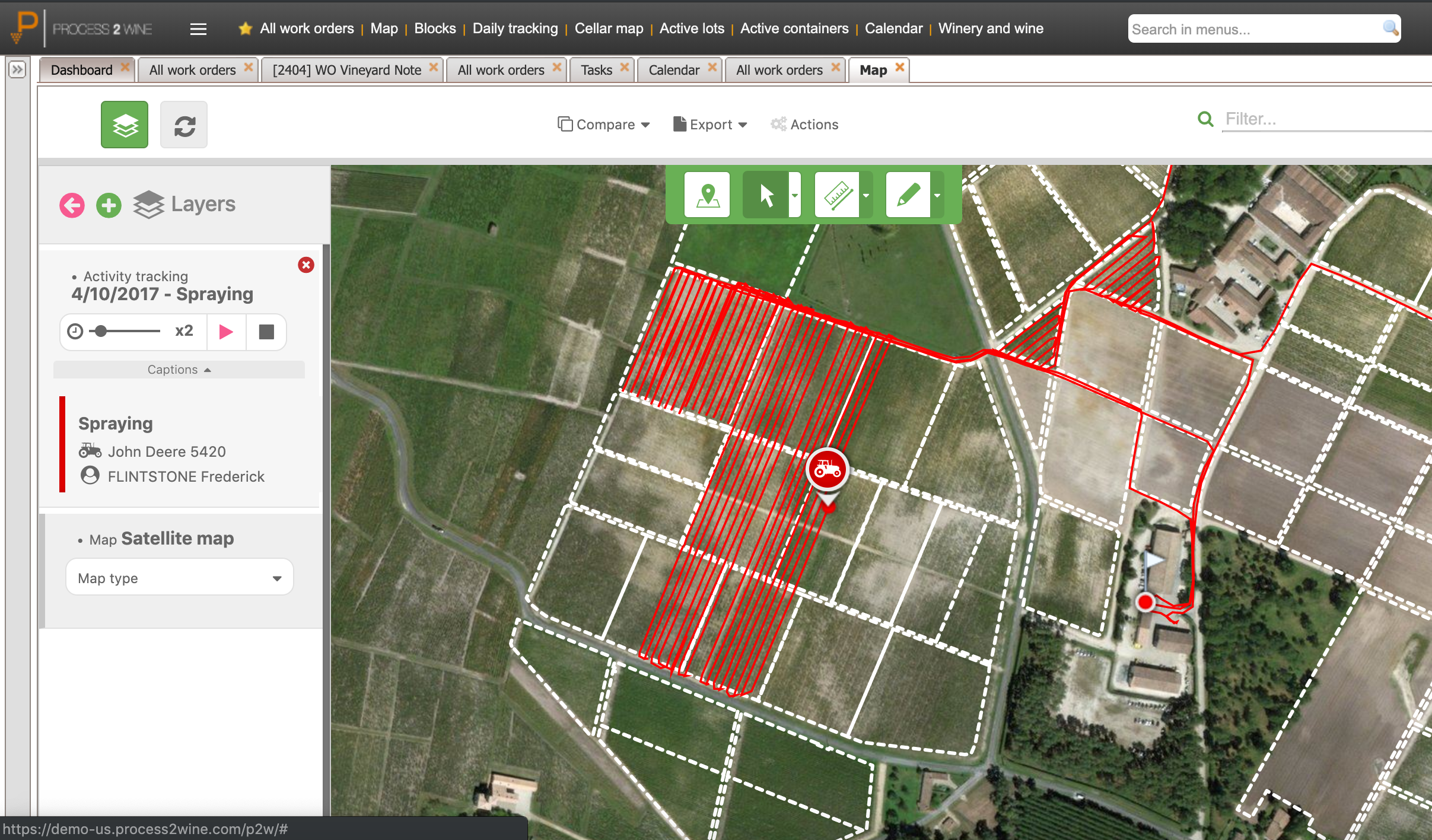Add a layer with green plus icon
The image size is (1432, 840).
click(x=109, y=205)
